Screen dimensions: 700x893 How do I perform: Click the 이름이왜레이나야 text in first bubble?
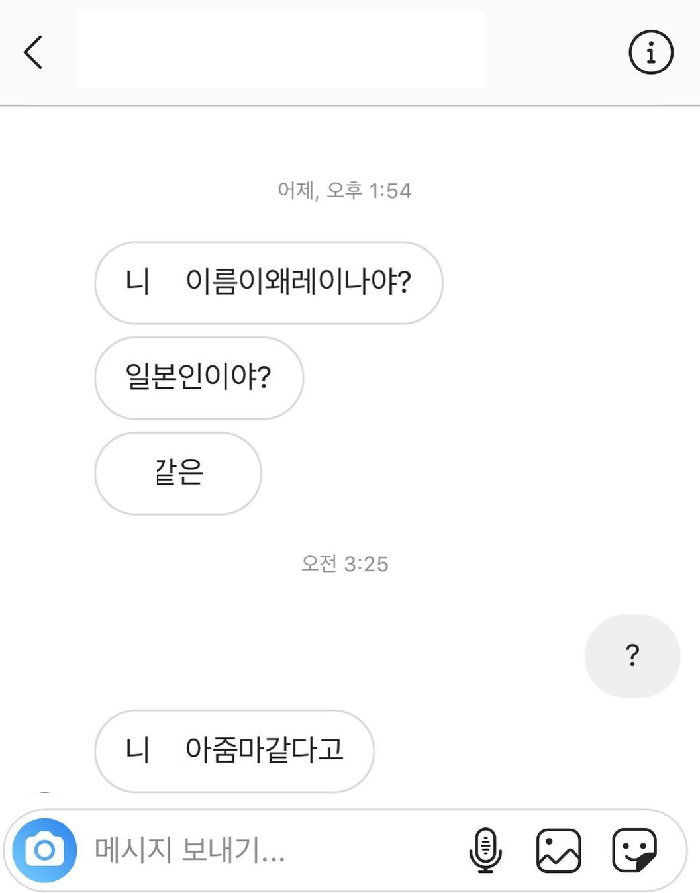point(290,283)
